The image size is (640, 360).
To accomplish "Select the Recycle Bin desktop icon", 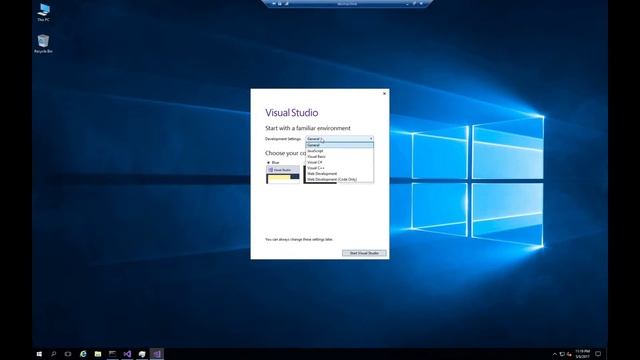I will tap(43, 44).
